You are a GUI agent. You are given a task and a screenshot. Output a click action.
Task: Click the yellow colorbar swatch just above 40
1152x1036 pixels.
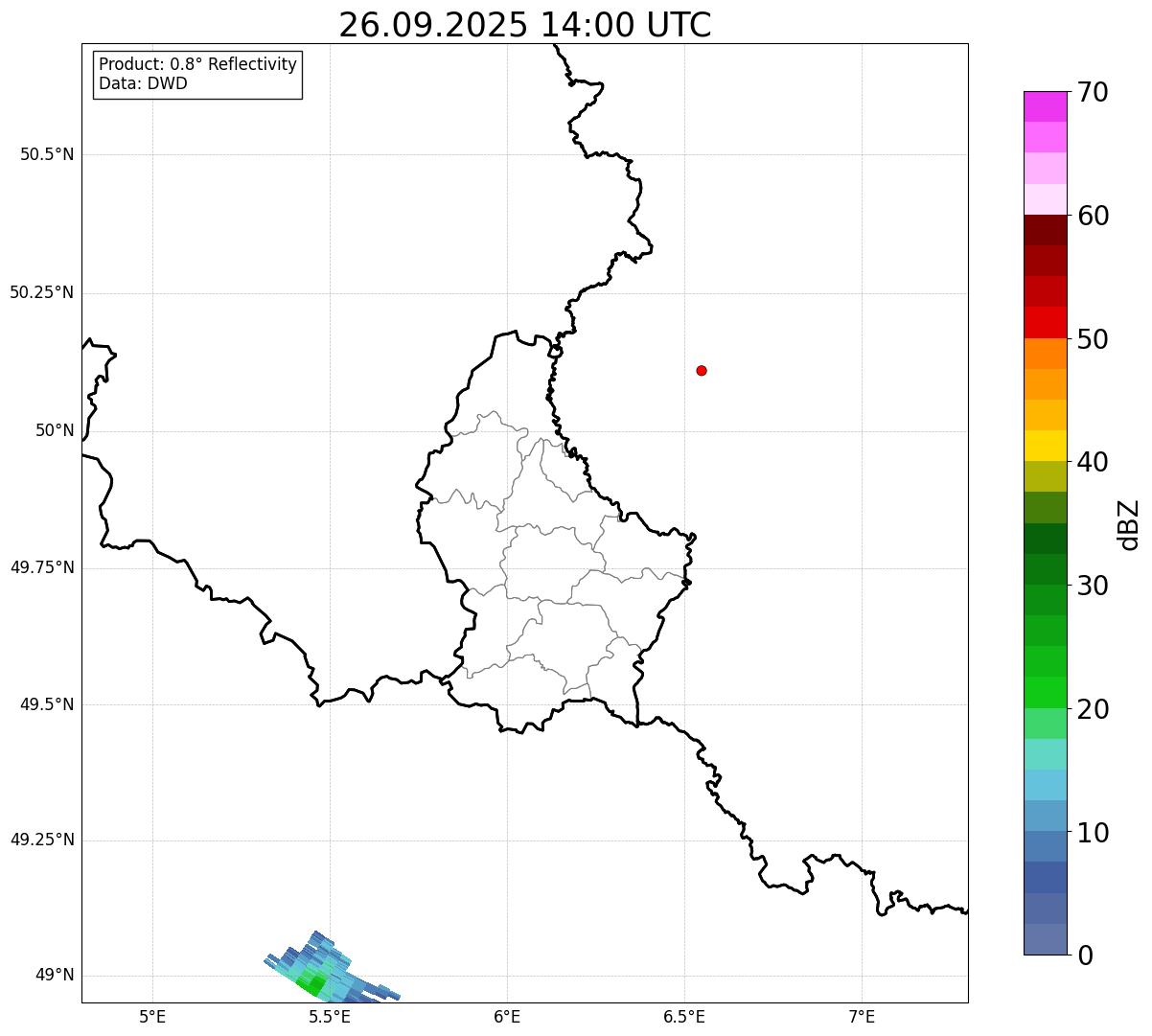[1045, 447]
